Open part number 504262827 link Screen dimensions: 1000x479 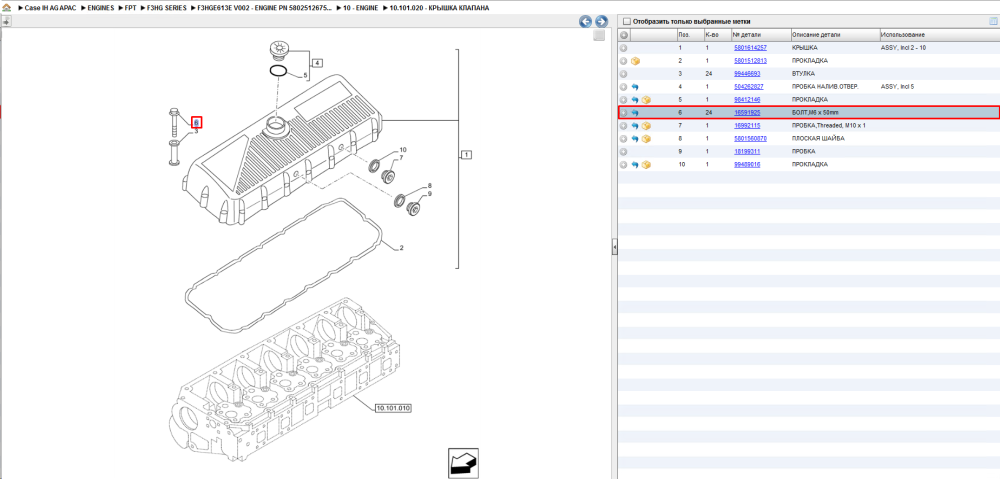click(749, 87)
